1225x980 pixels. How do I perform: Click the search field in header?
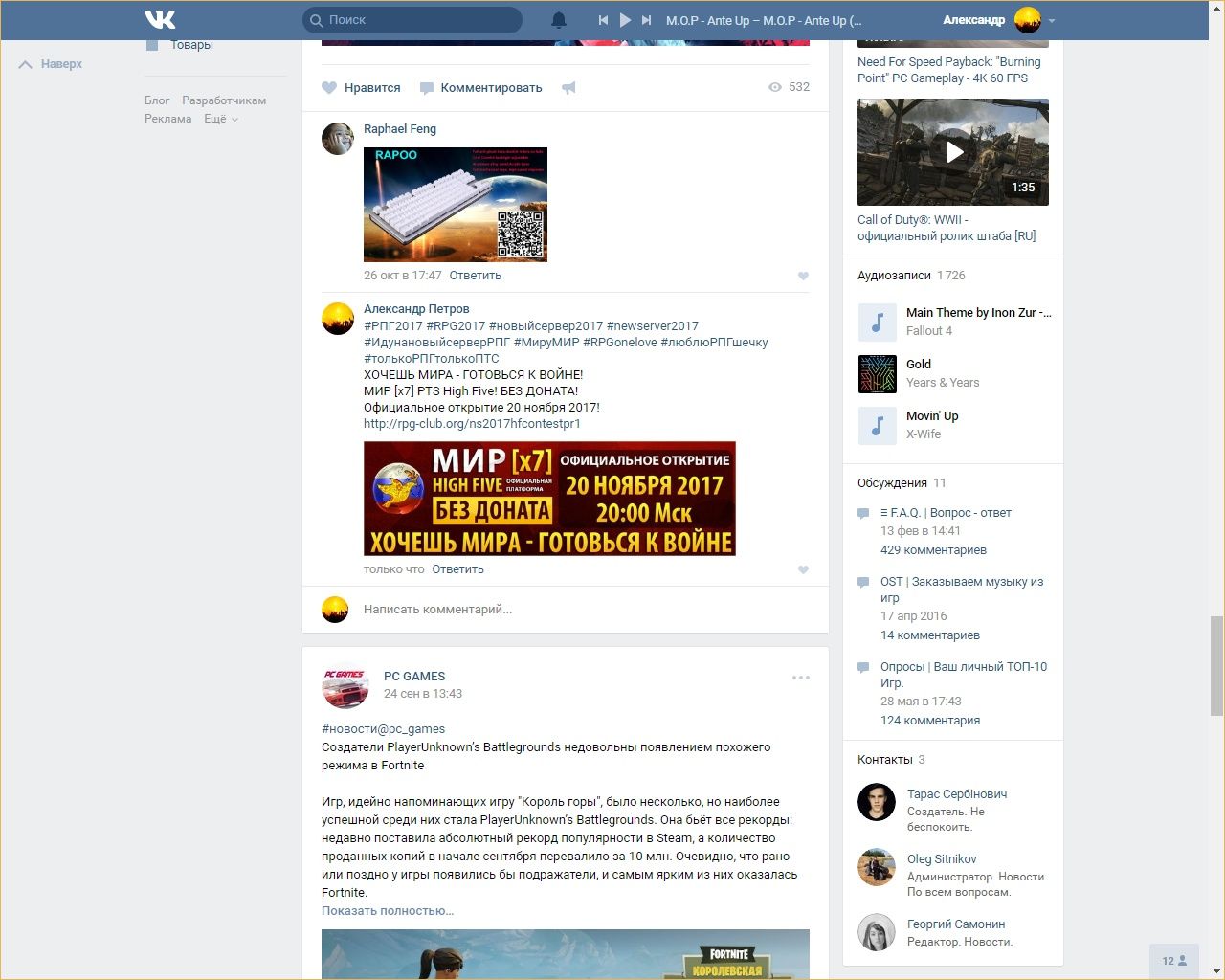click(x=412, y=20)
